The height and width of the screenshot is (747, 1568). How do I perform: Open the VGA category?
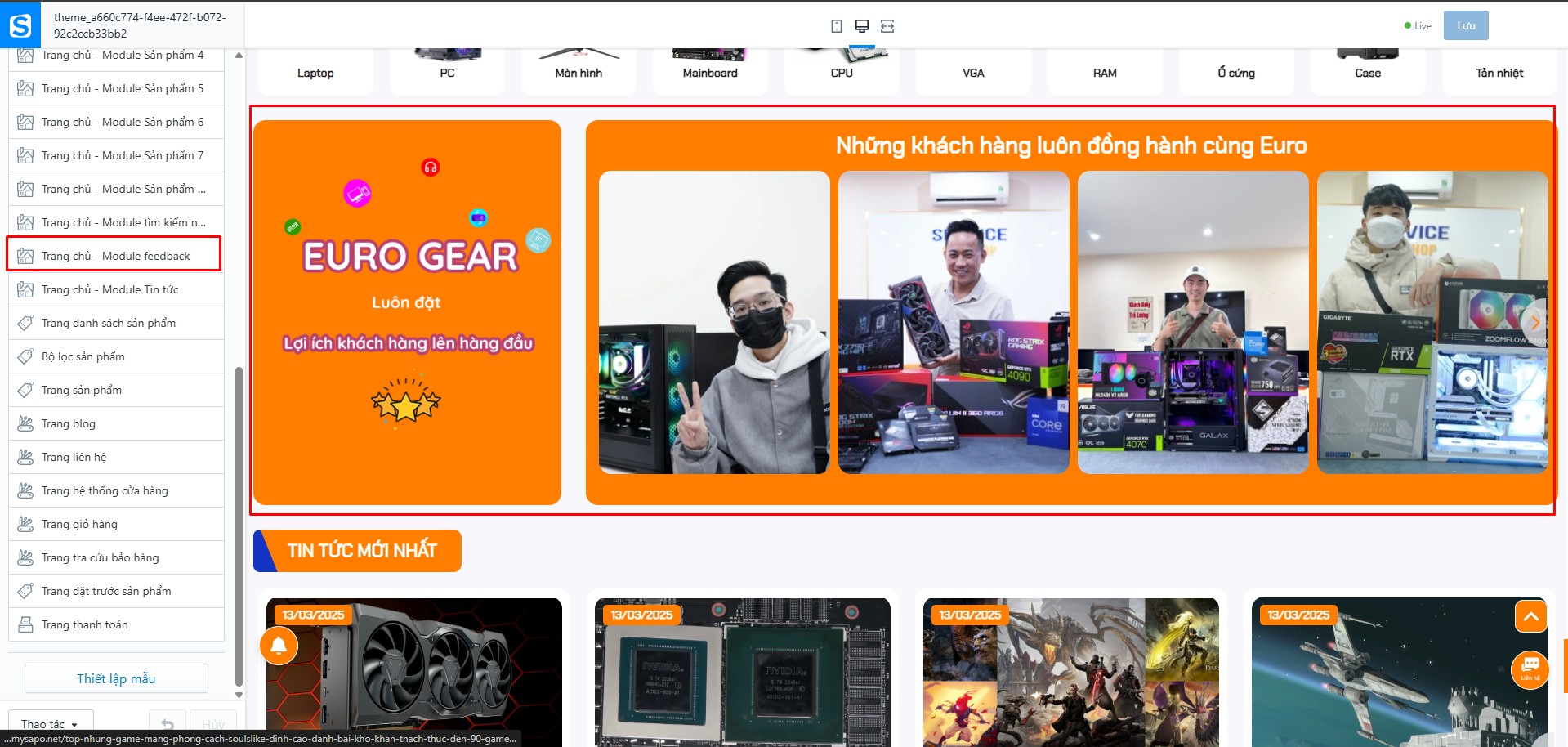pos(973,72)
